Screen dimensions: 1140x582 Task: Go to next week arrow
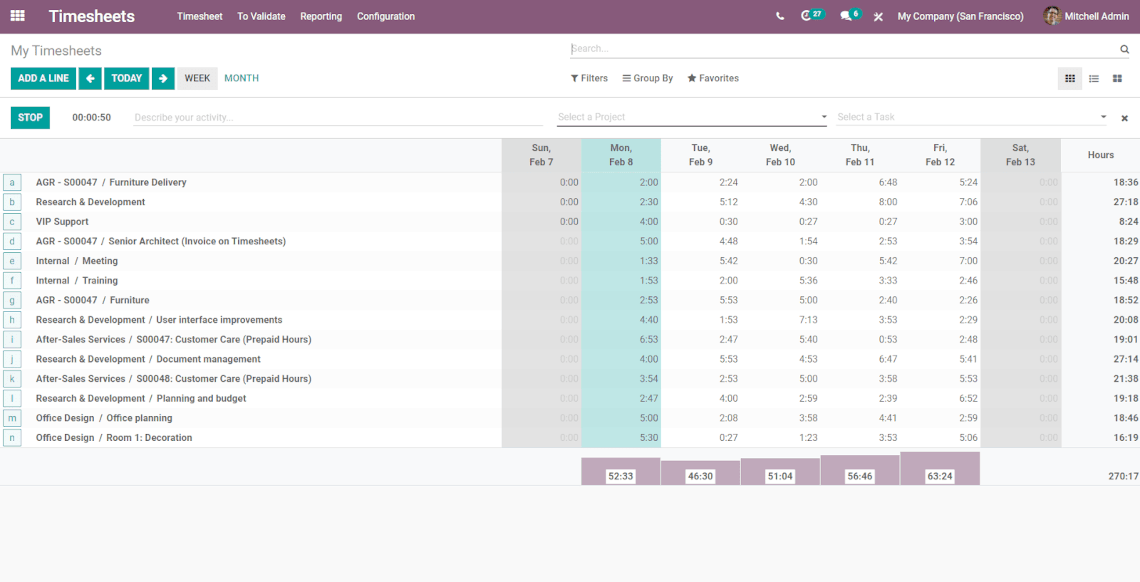(x=163, y=78)
